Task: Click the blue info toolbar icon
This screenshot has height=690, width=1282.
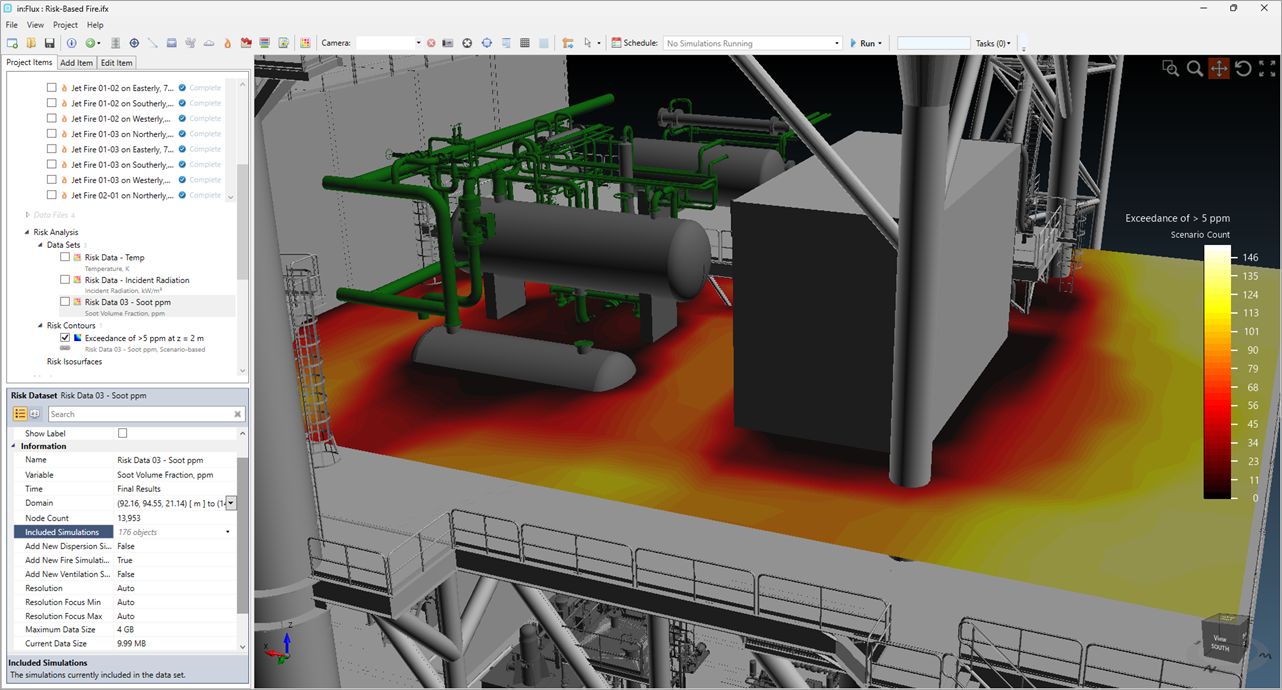Action: (71, 44)
